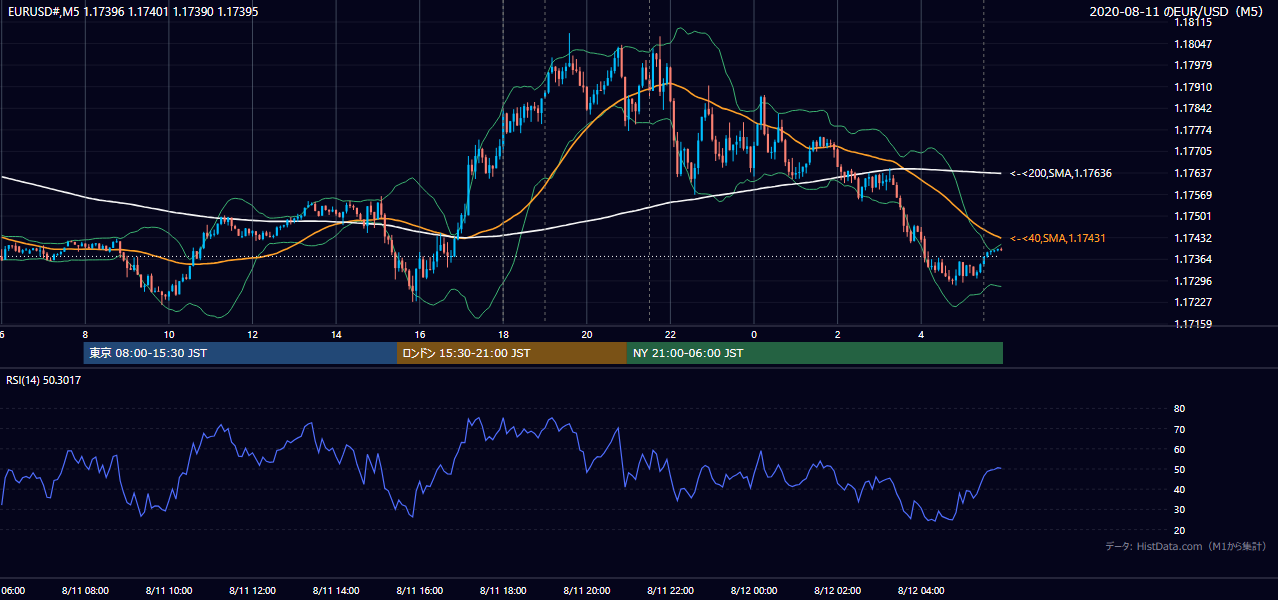Click the HistData.com data source credit
Image resolution: width=1278 pixels, height=600 pixels.
1186,546
